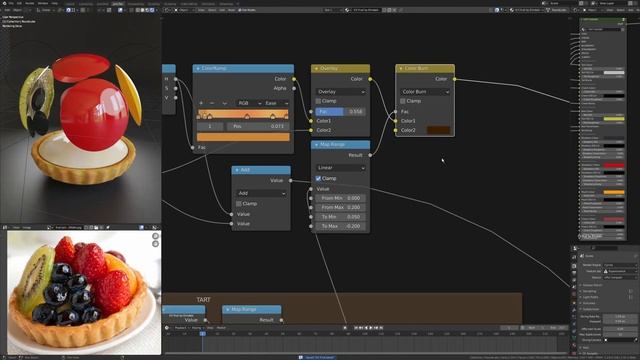Click the TART frame label
The image size is (640, 360).
pyautogui.click(x=203, y=300)
